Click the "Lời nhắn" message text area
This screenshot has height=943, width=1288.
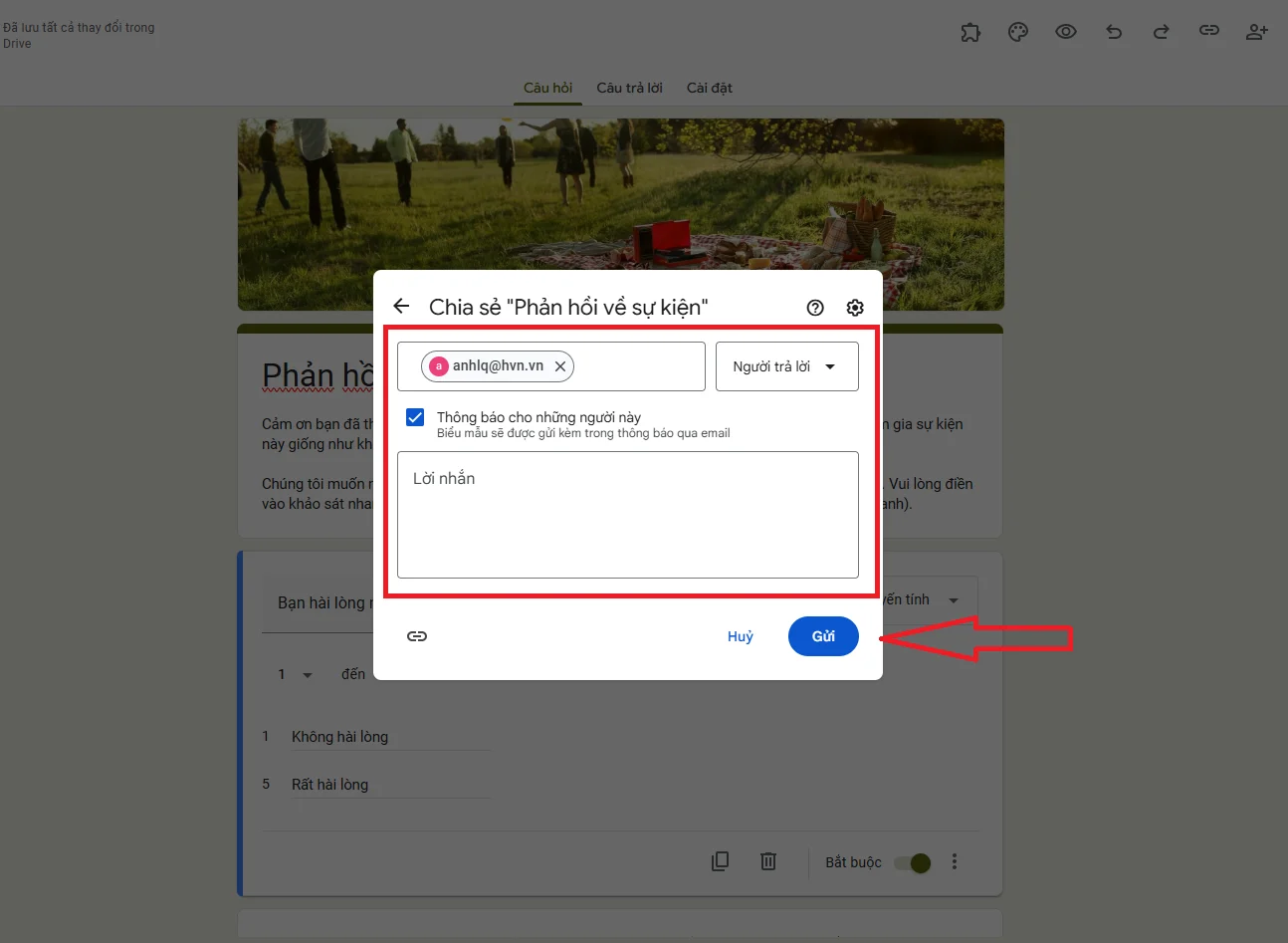[627, 515]
